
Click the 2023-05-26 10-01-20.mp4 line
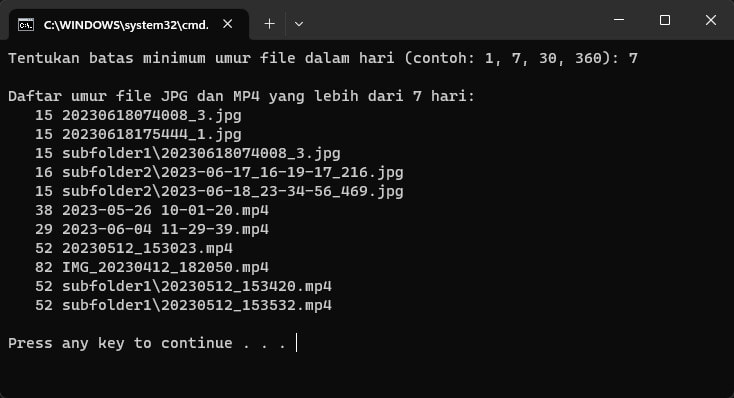152,211
